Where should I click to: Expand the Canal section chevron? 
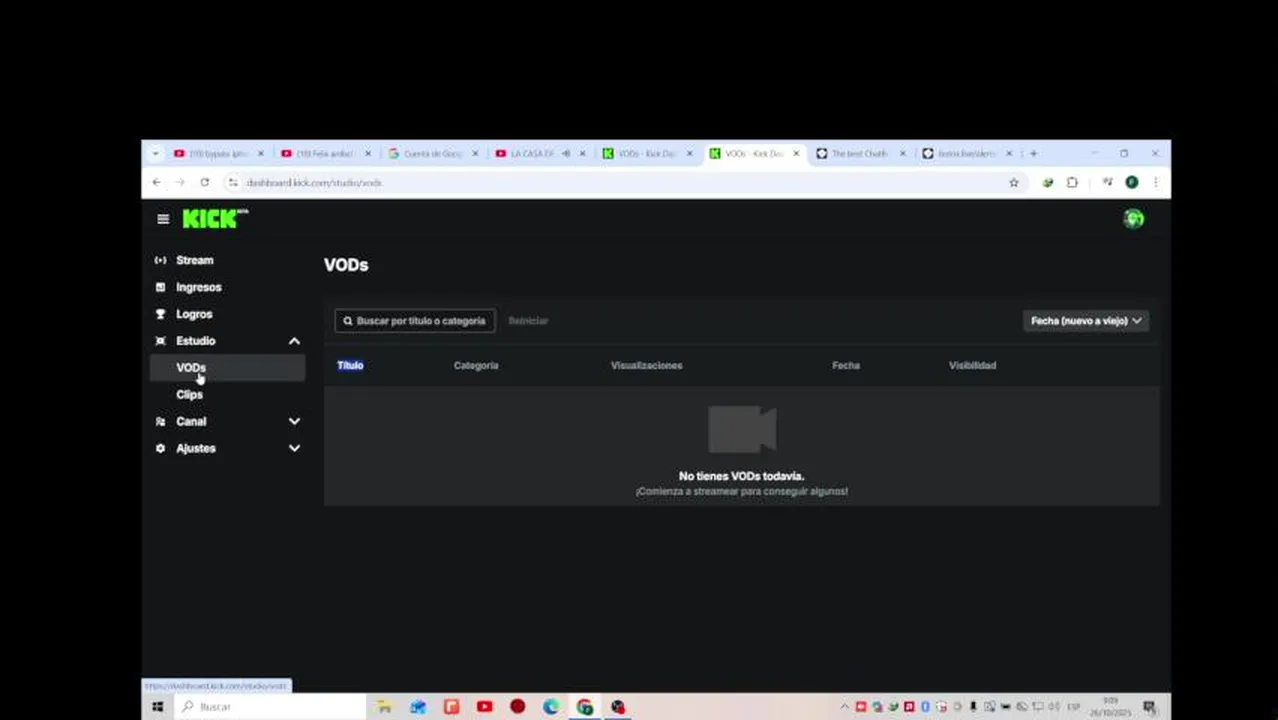click(x=294, y=422)
